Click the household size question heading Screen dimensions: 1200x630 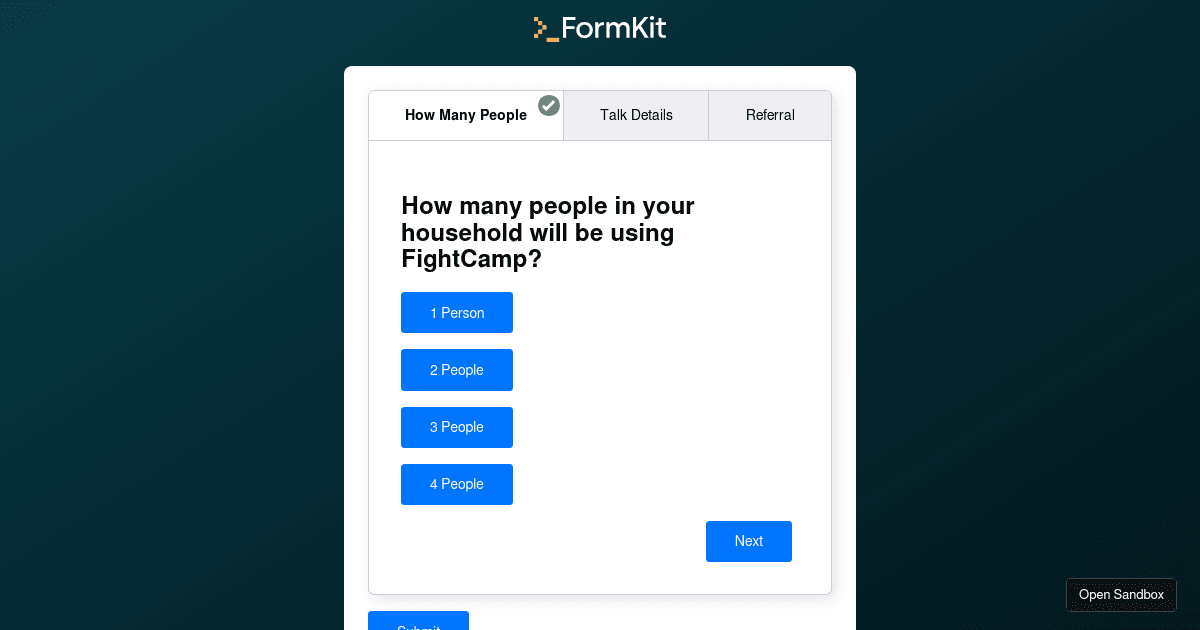[x=547, y=232]
